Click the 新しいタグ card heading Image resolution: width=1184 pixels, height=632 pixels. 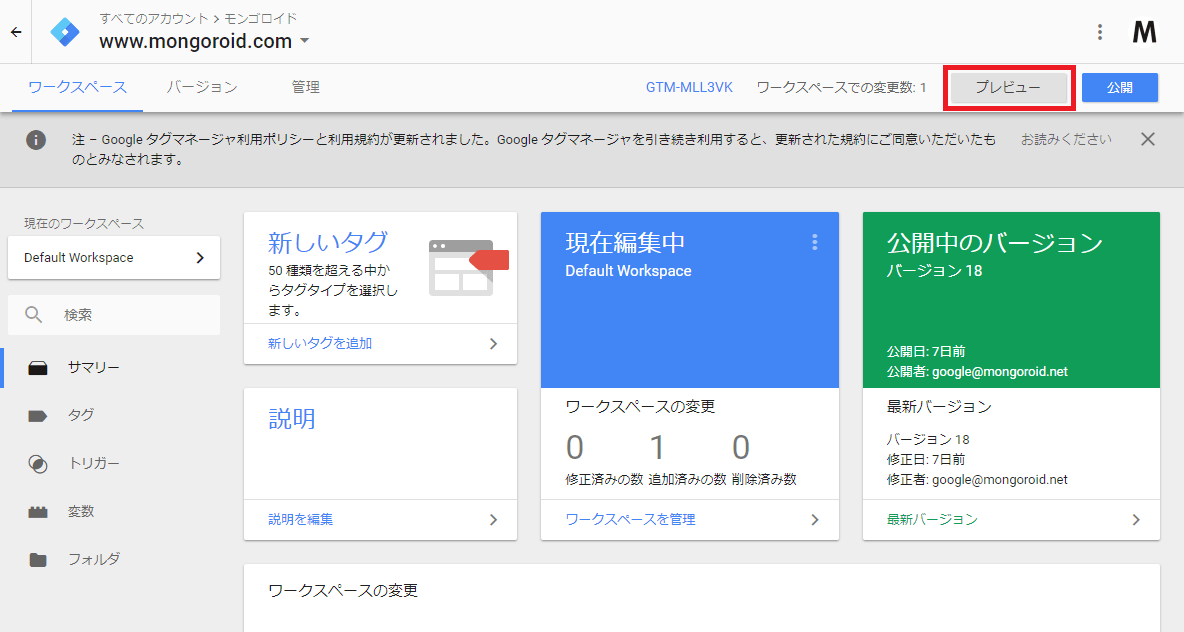(328, 242)
